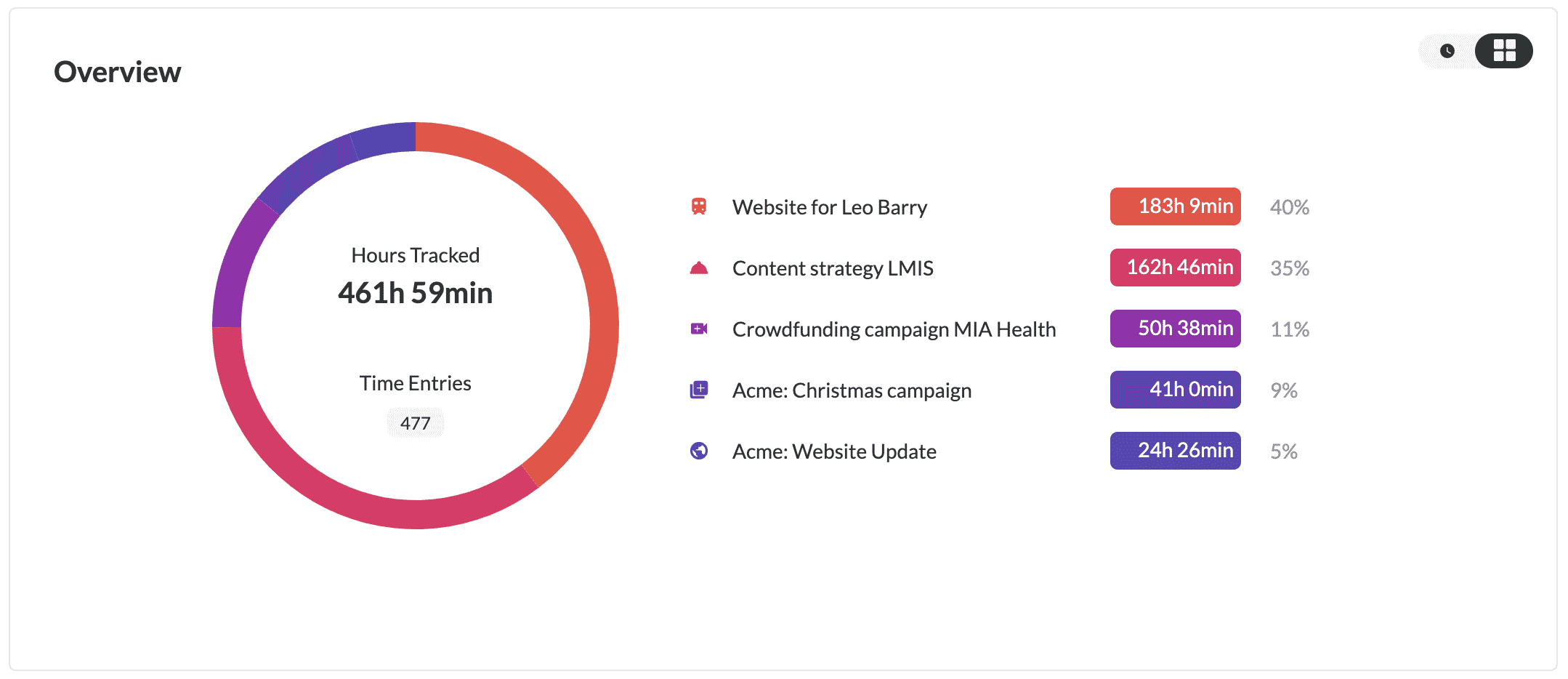Click the 477 time entries count badge
The image size is (1568, 679).
tap(415, 423)
